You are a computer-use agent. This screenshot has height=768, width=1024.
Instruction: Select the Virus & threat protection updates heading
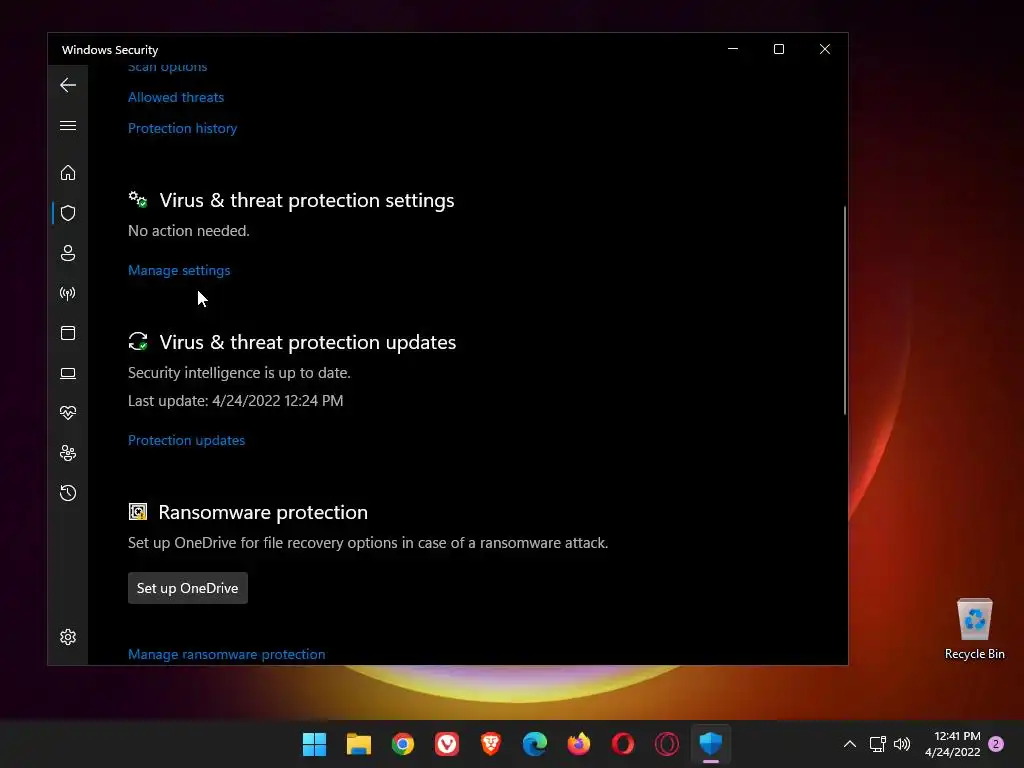coord(308,342)
